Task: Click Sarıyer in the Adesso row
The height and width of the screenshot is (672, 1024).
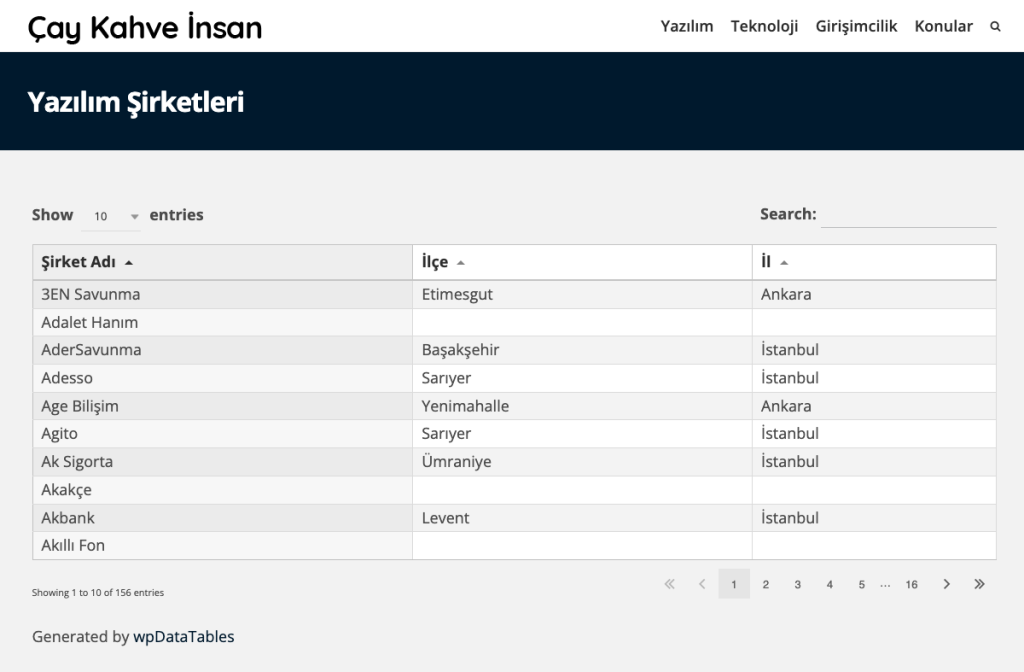Action: pos(583,378)
